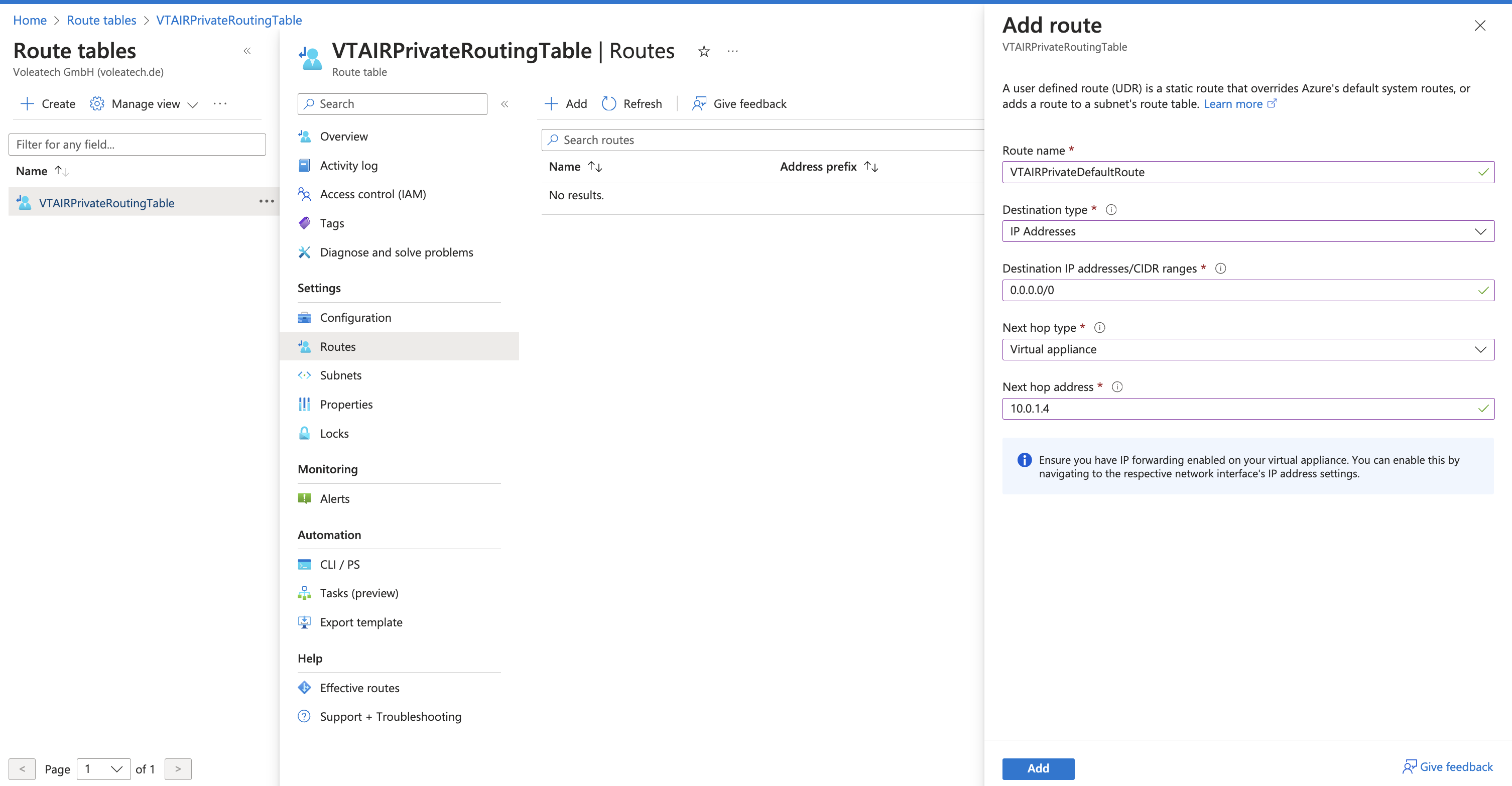Screen dimensions: 1512x786
Task: Go to the next page
Action: coord(178,769)
